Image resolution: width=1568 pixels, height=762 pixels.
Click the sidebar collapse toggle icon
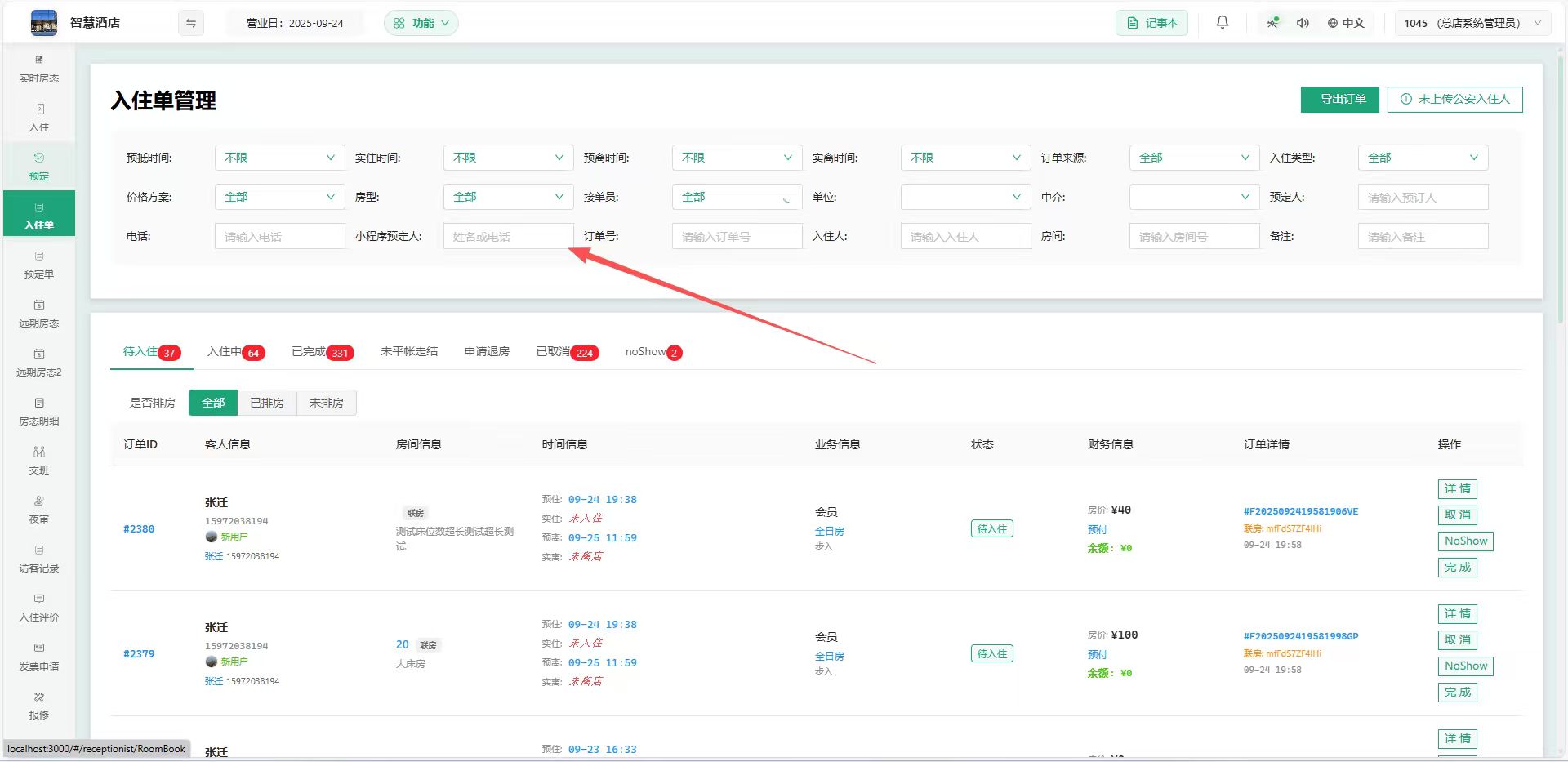click(x=190, y=23)
